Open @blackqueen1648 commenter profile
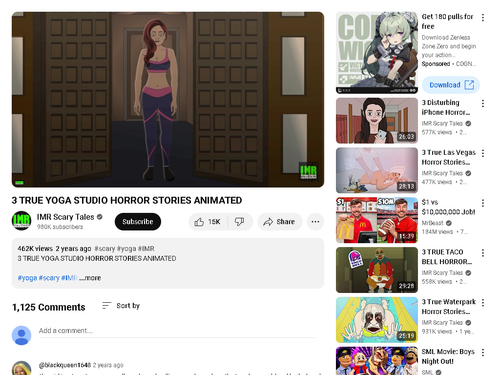This screenshot has width=500, height=375. click(65, 365)
